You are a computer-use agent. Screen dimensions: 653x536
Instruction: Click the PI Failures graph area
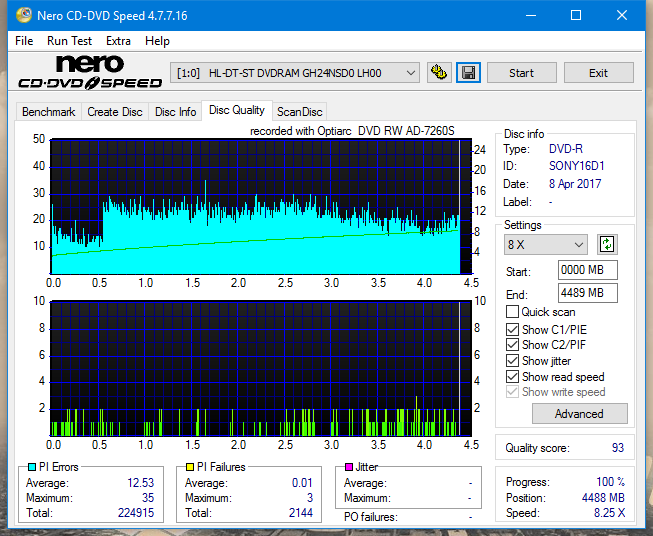261,368
